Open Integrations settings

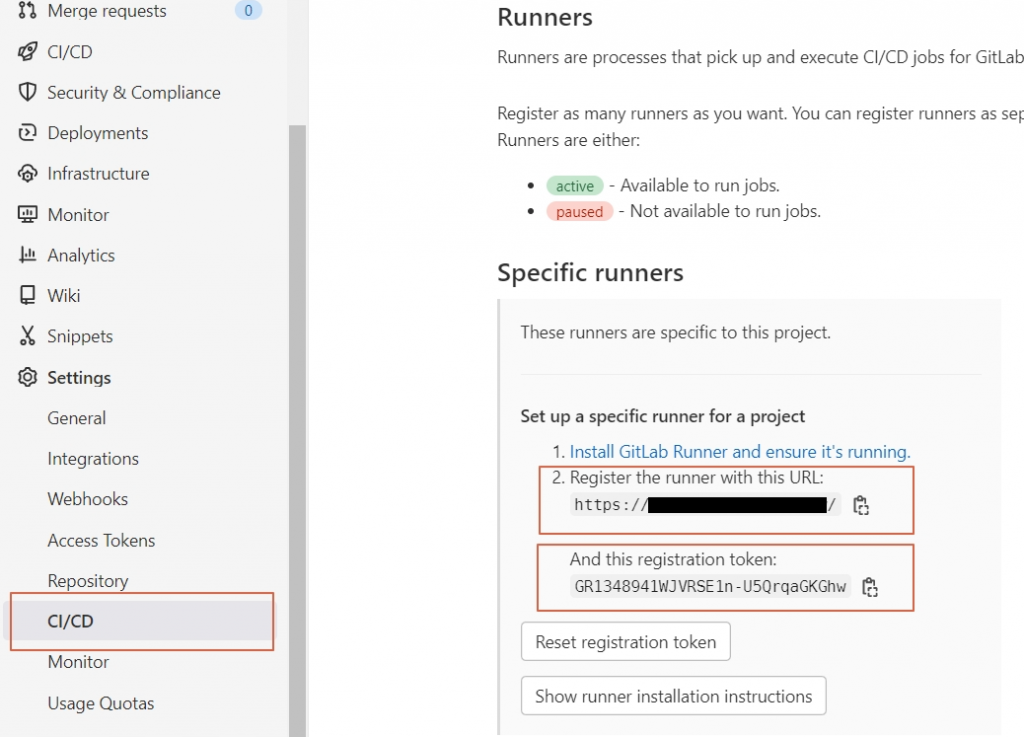click(93, 459)
